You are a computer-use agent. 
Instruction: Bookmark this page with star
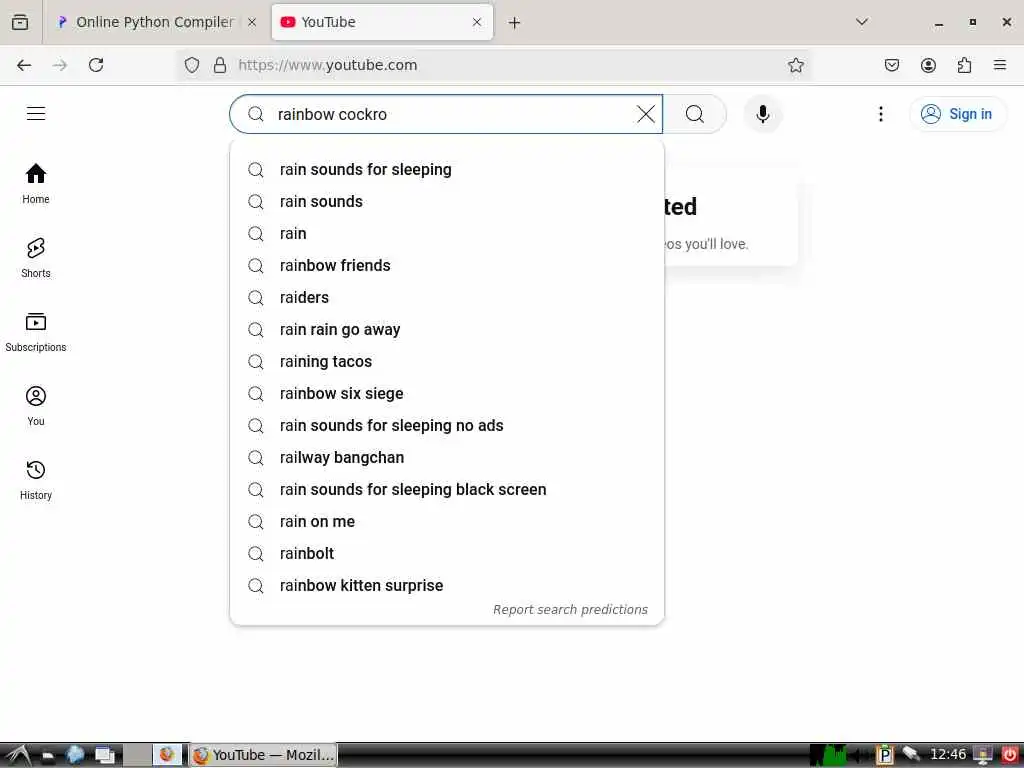click(795, 65)
